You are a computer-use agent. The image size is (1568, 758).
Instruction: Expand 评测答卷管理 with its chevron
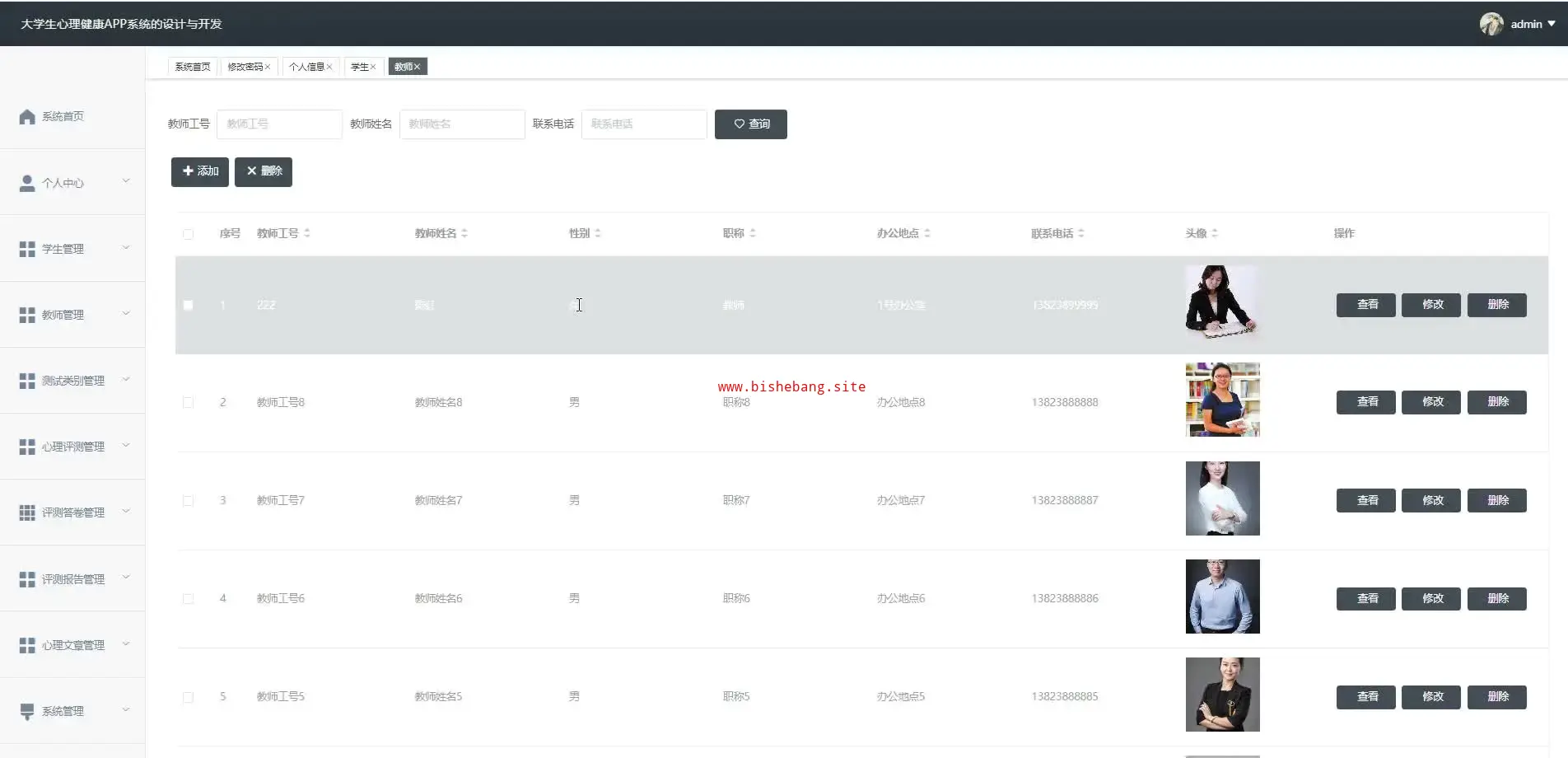click(x=126, y=511)
